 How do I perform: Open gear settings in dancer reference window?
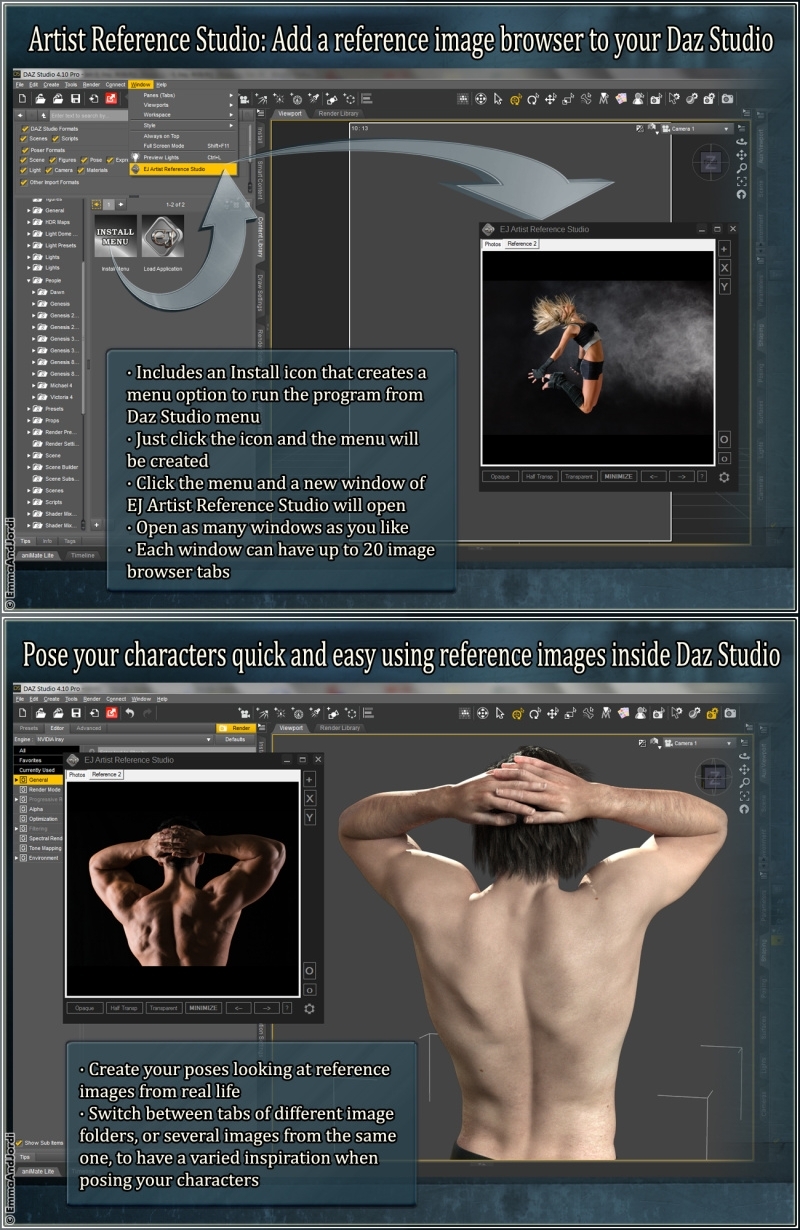click(x=724, y=477)
